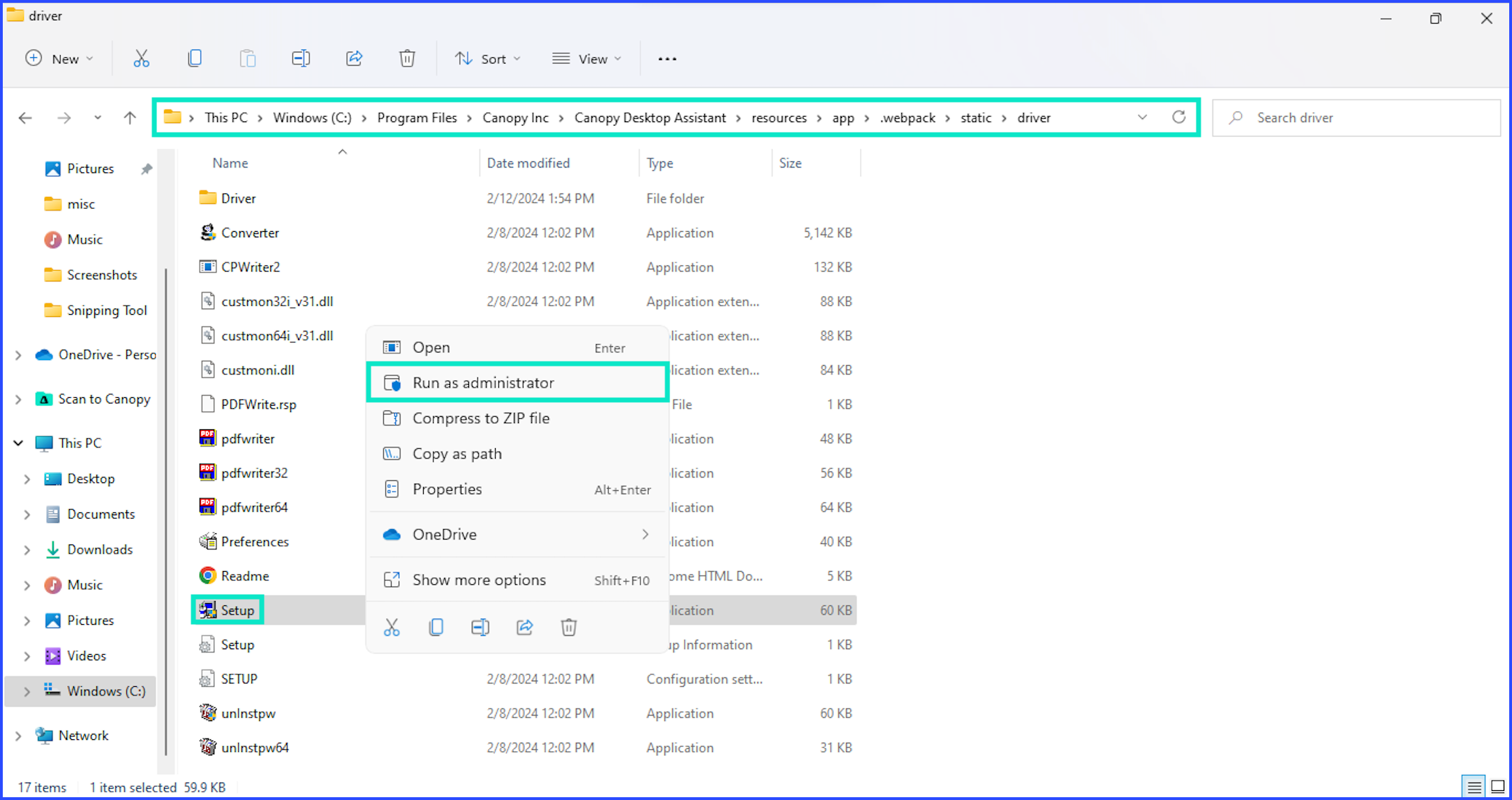The image size is (1512, 800).
Task: Choose Open in context menu
Action: (x=517, y=347)
